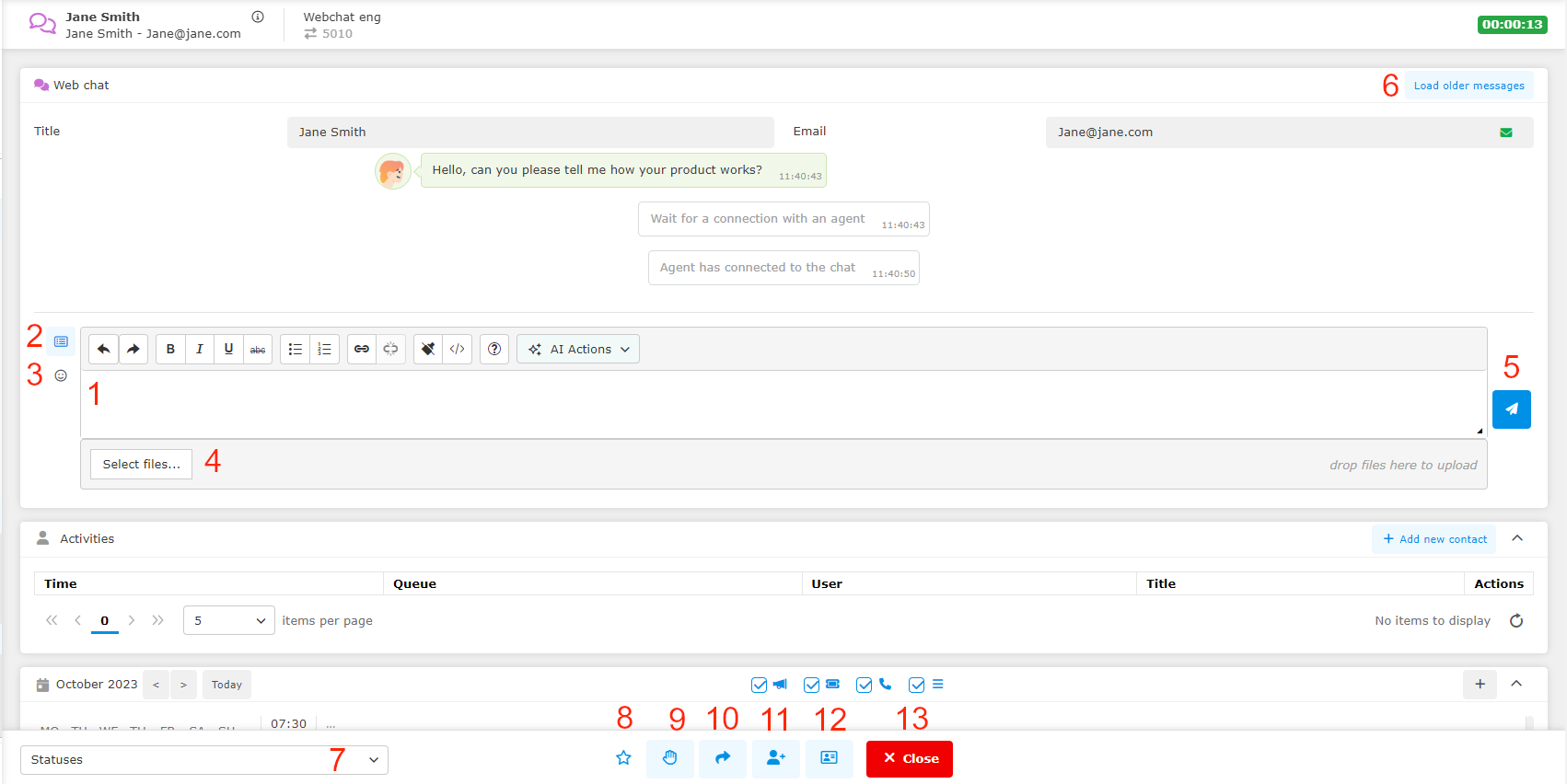1567x784 pixels.
Task: Toggle the list items calendar checkbox
Action: 916,685
